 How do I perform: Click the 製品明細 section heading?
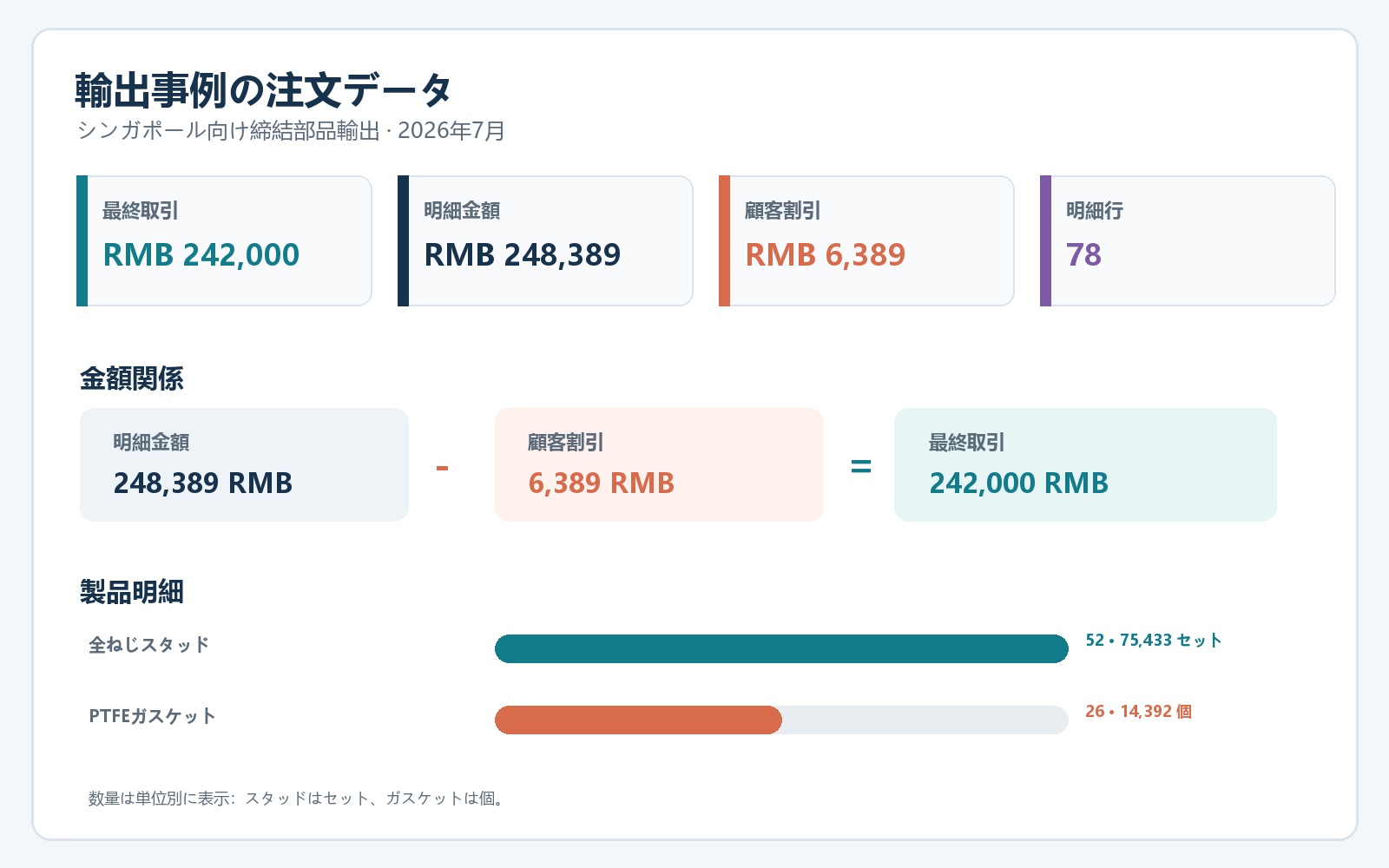tap(132, 592)
